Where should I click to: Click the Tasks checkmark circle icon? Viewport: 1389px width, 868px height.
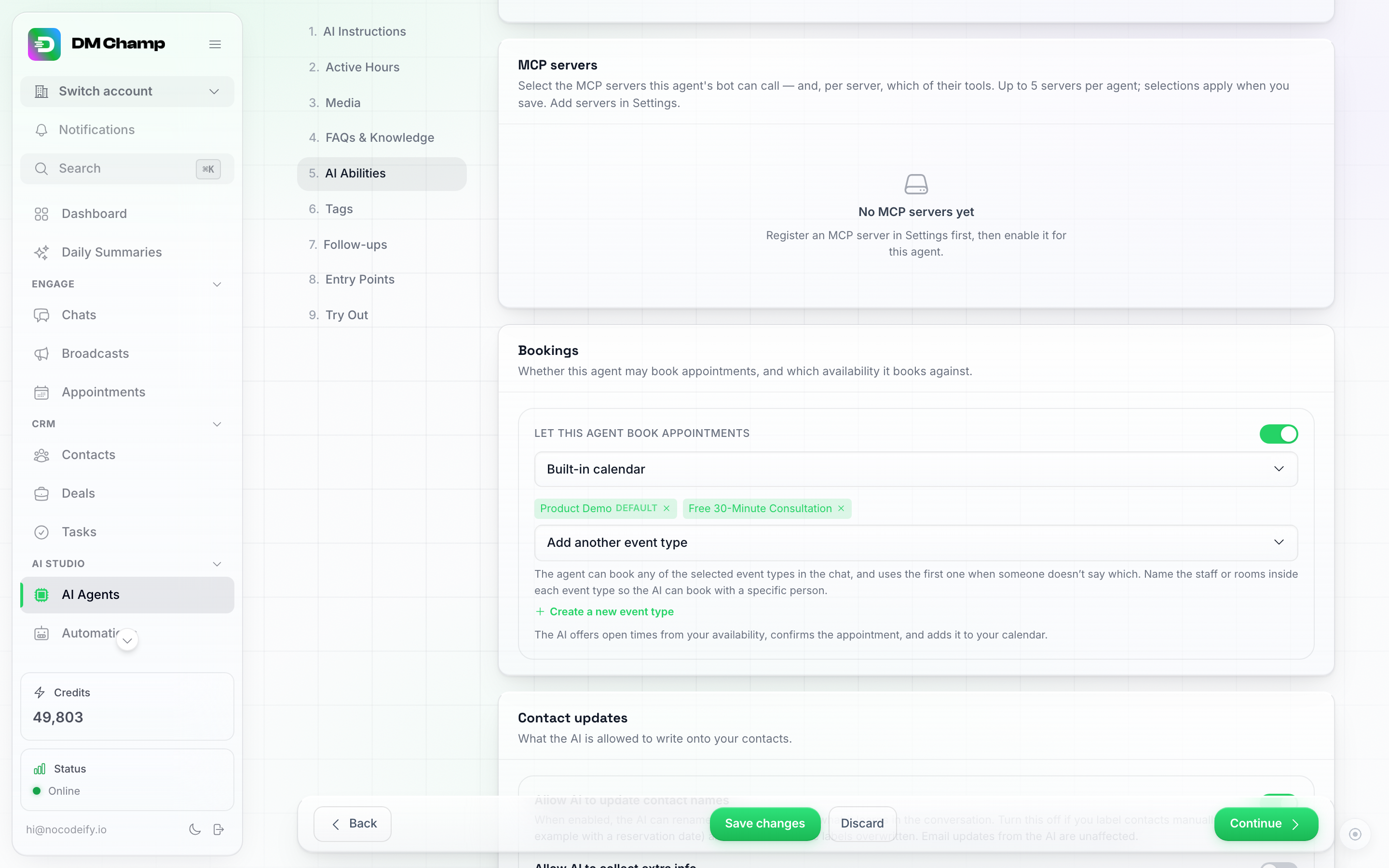pyautogui.click(x=41, y=532)
